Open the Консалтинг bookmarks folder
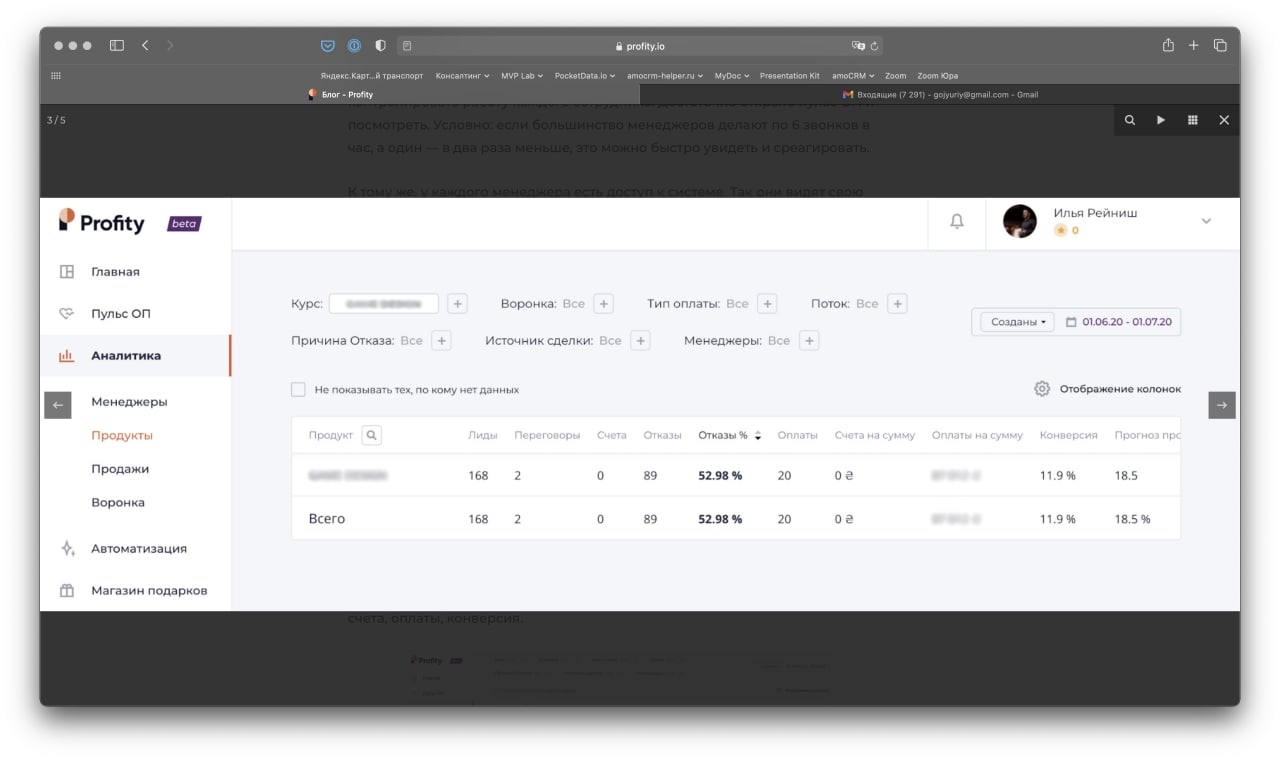Viewport: 1280px width, 759px height. [x=462, y=76]
